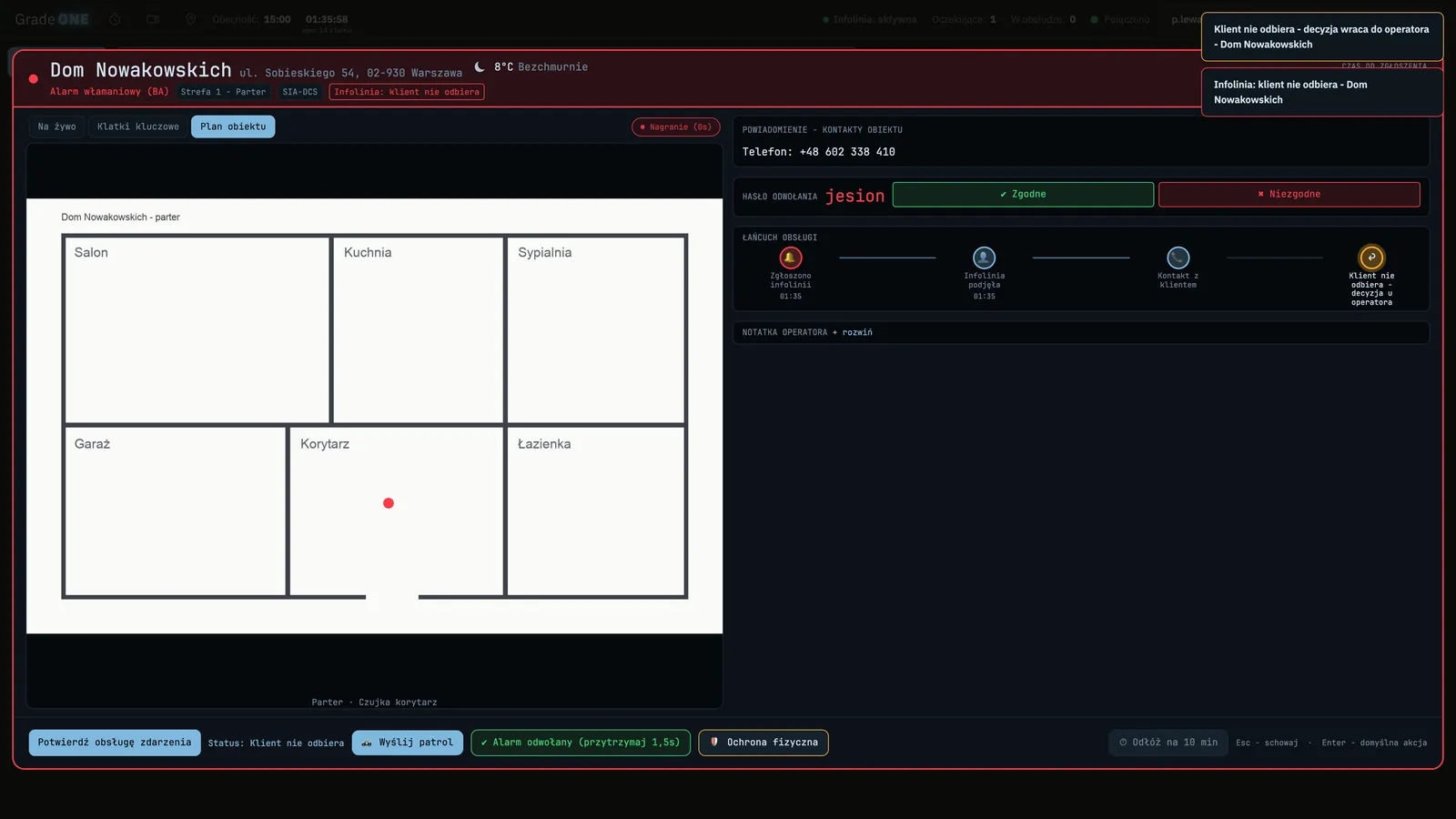Click the Garaż room on the floor plan

(176, 511)
